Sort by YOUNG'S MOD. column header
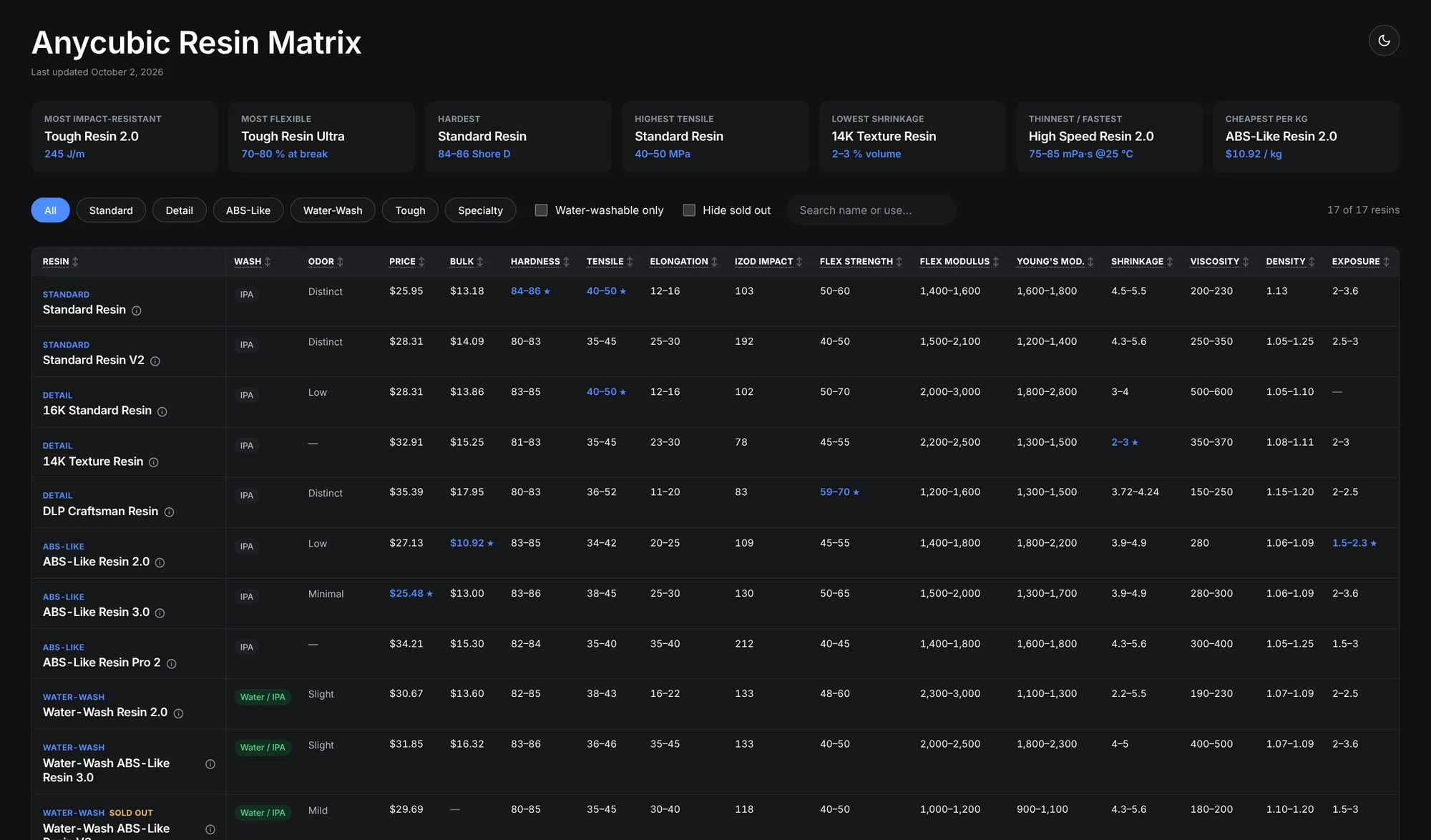This screenshot has width=1431, height=840. pos(1055,262)
